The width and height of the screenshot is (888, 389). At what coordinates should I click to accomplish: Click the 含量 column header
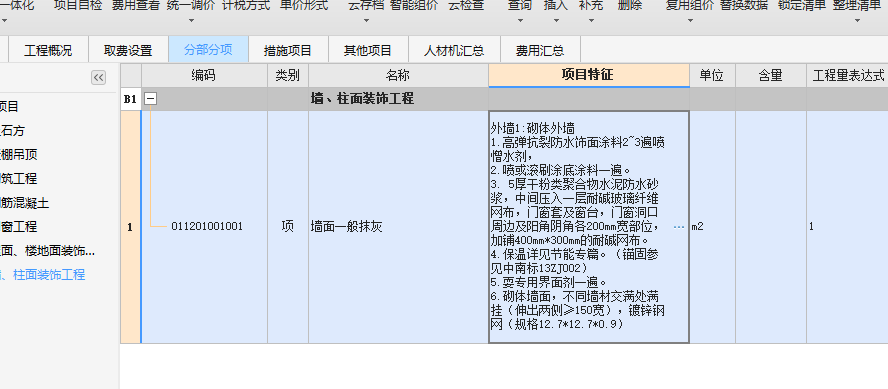pyautogui.click(x=771, y=75)
